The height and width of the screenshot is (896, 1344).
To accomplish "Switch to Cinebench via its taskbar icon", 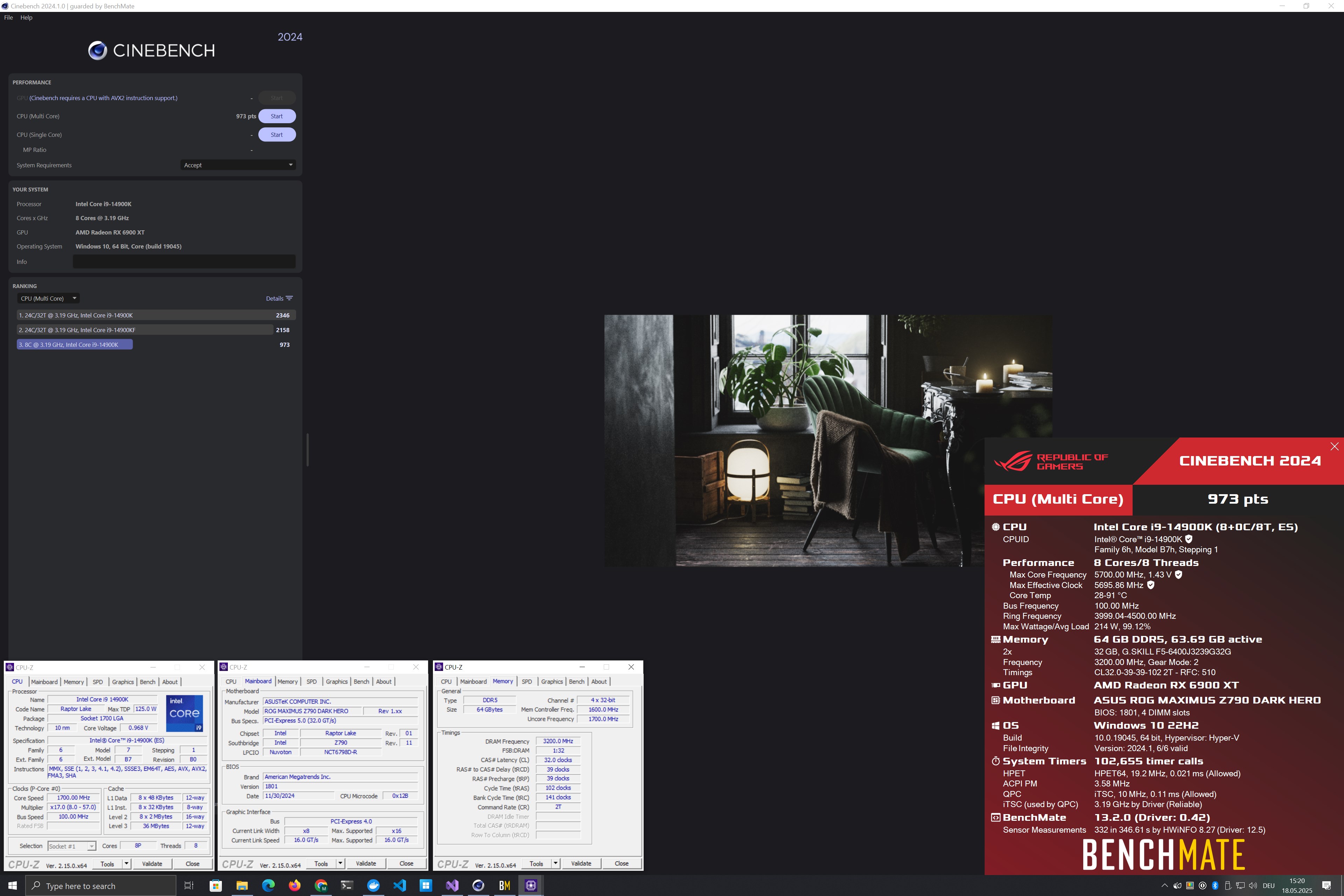I will pos(478,886).
